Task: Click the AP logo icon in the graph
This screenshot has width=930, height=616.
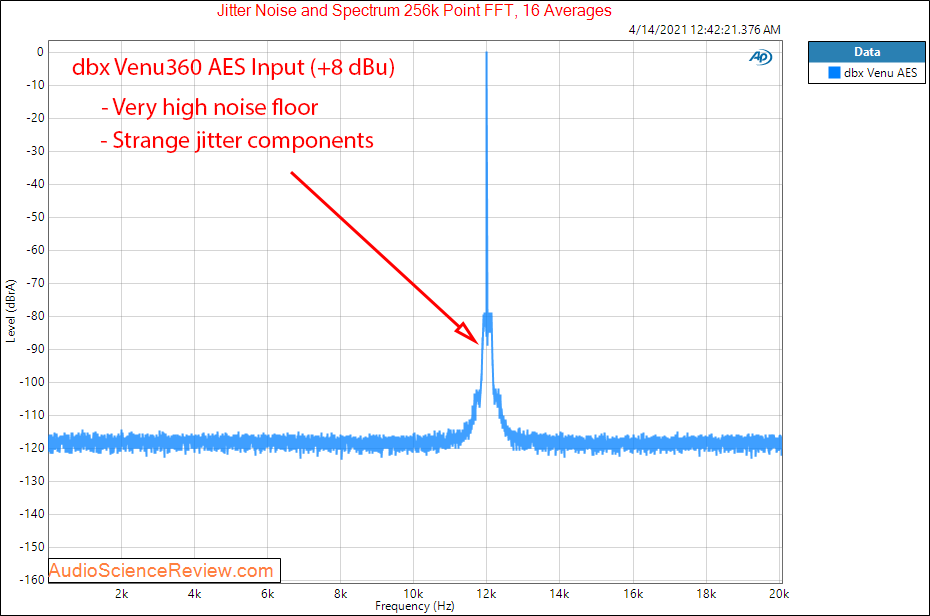Action: pos(760,57)
